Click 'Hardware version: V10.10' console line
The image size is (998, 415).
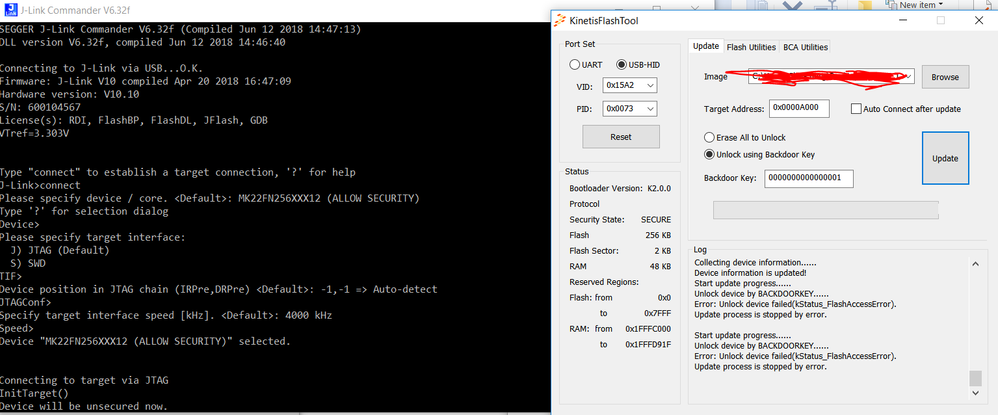point(69,94)
